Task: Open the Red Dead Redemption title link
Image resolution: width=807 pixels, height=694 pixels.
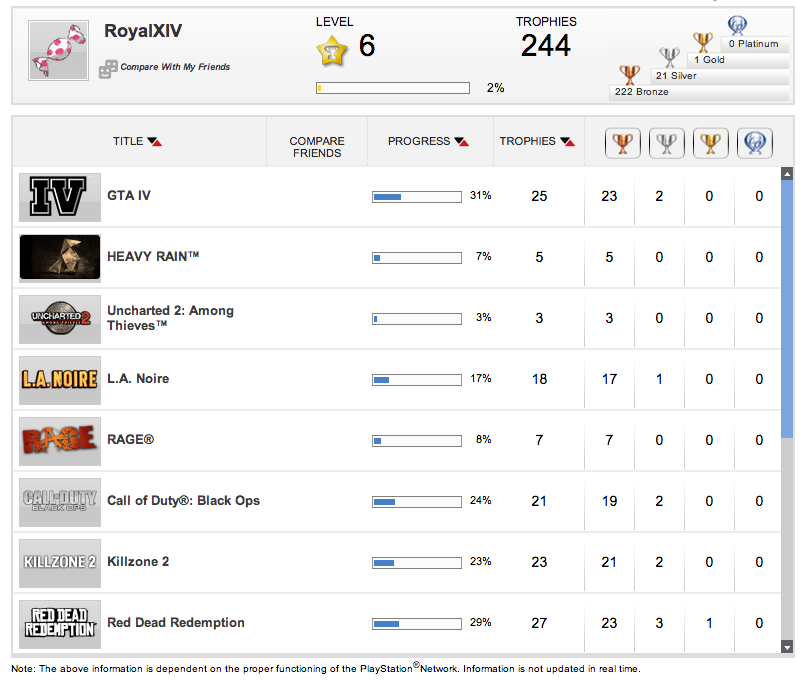Action: pos(176,622)
